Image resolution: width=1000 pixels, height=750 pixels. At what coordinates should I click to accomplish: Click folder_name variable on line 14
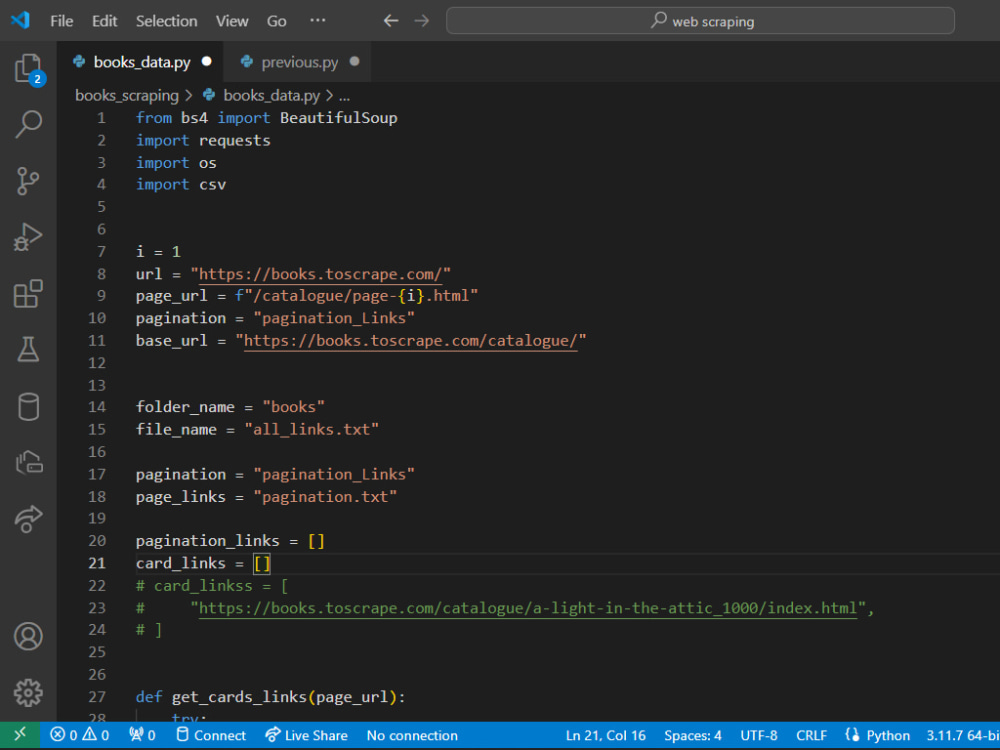click(x=185, y=407)
